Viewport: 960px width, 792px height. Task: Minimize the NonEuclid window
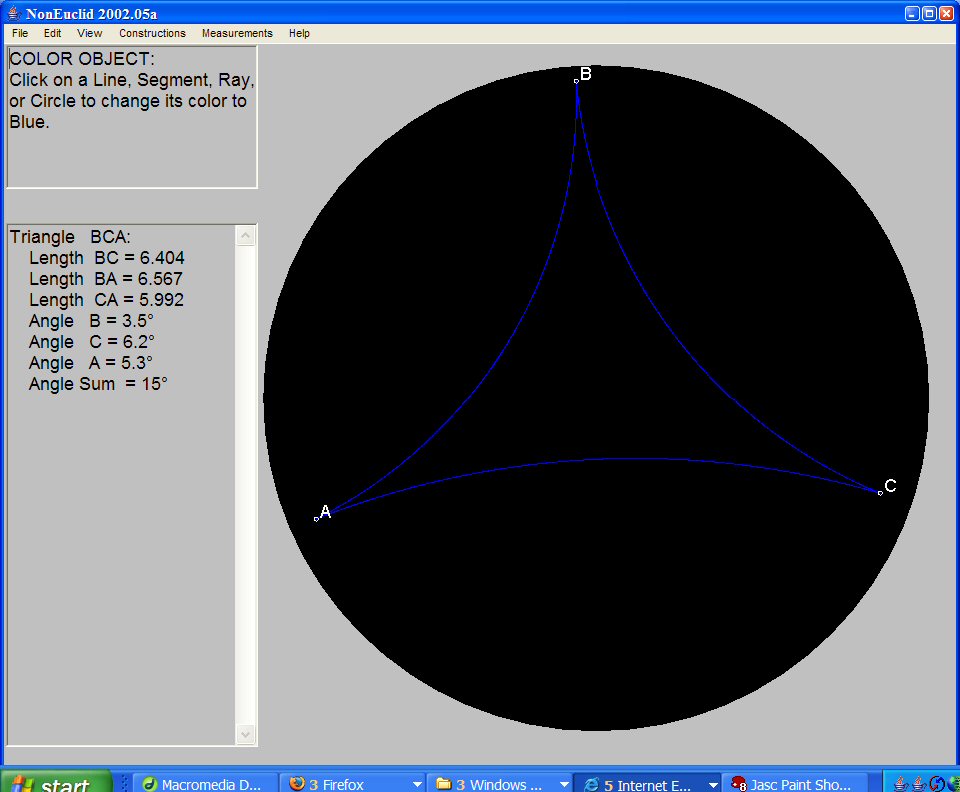point(912,13)
